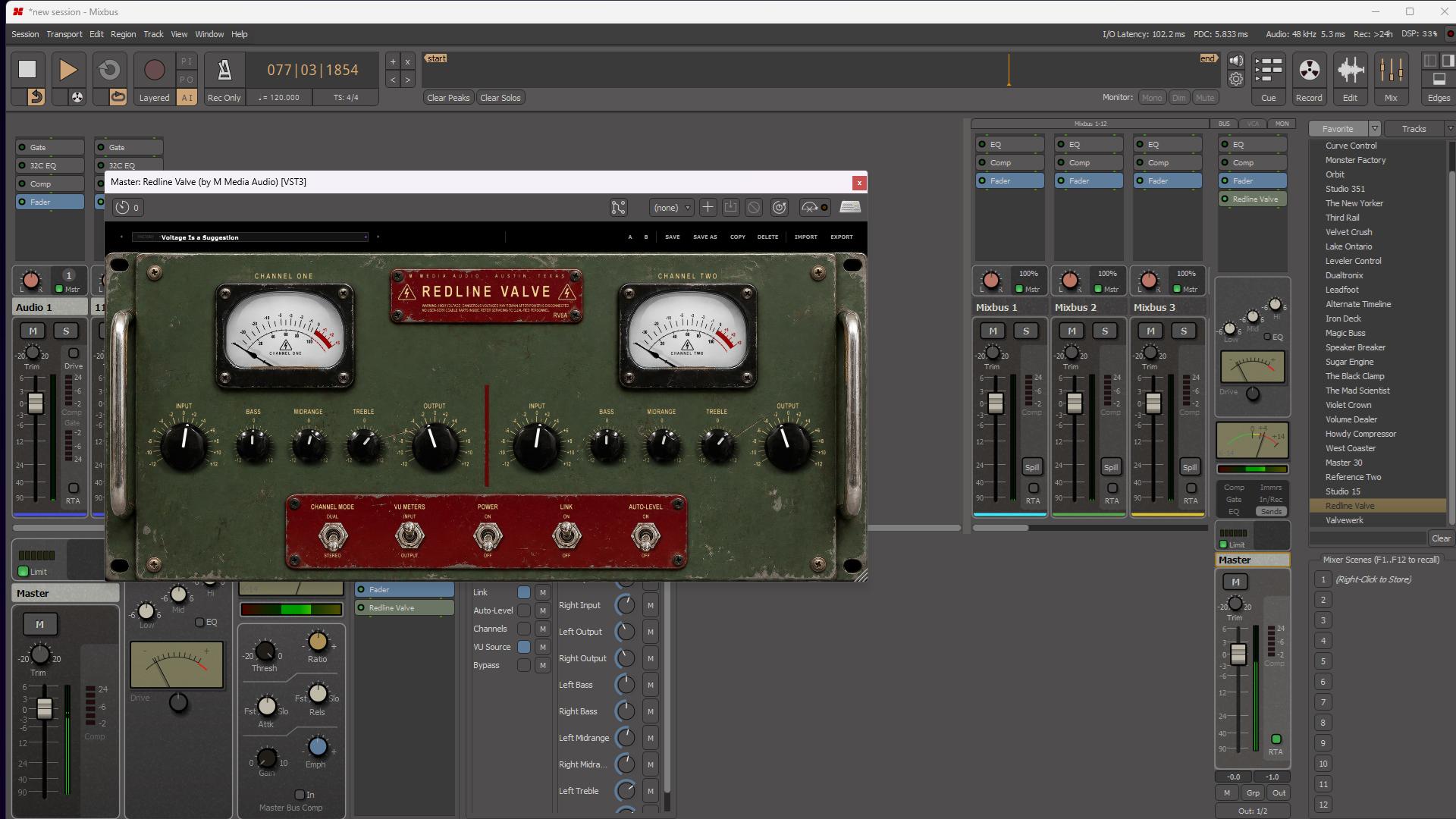Start playback with the play button
The height and width of the screenshot is (819, 1456).
click(68, 69)
